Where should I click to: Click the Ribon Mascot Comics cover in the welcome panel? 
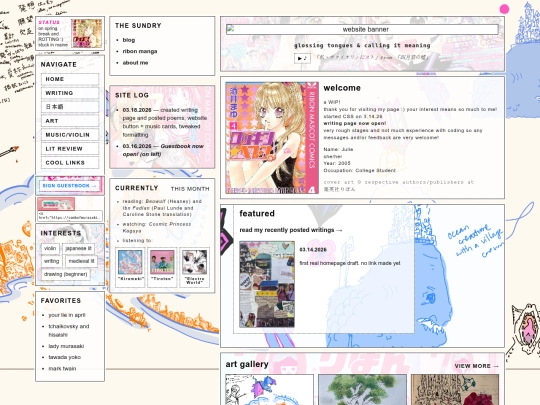pyautogui.click(x=272, y=138)
